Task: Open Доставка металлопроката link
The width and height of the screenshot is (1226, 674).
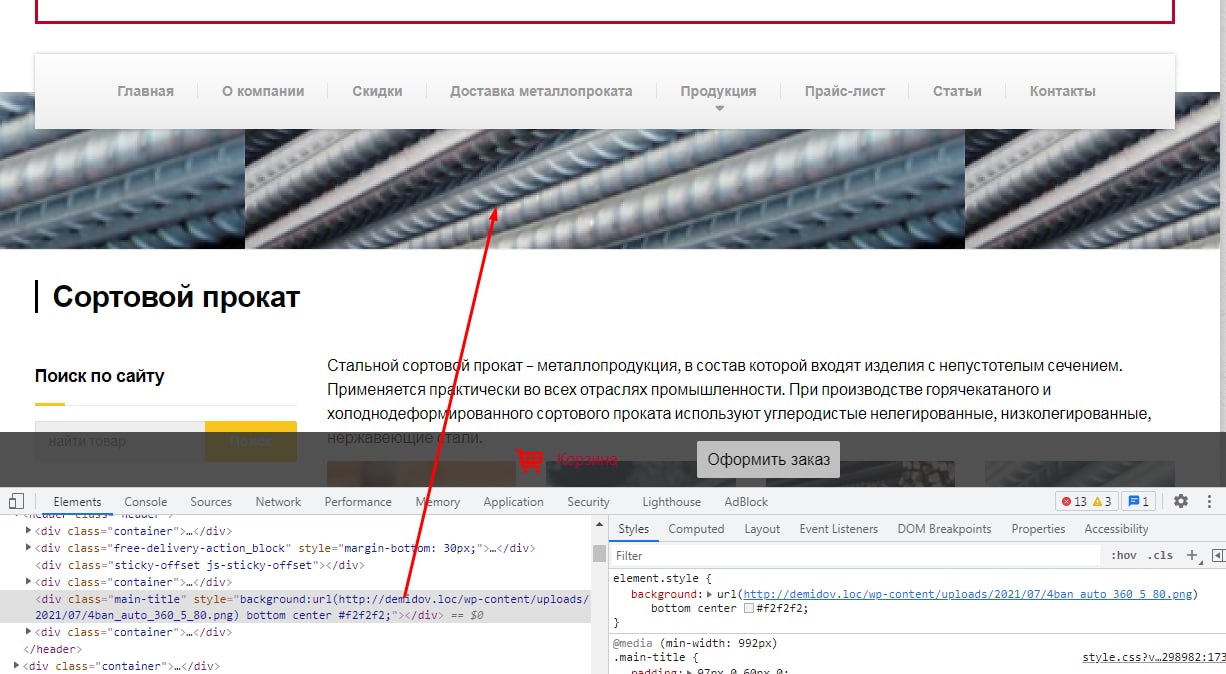Action: tap(541, 91)
